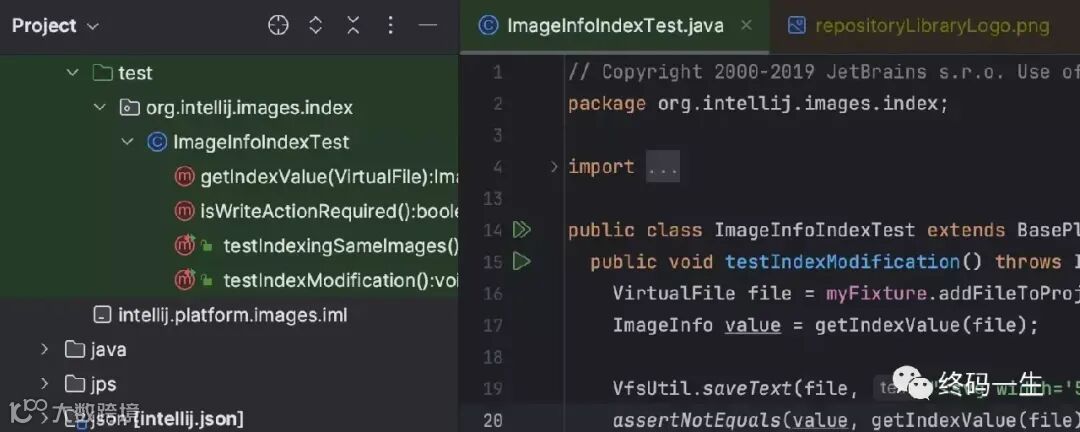Image resolution: width=1080 pixels, height=432 pixels.
Task: Click the Select Opened File crosshair icon
Action: tap(278, 26)
